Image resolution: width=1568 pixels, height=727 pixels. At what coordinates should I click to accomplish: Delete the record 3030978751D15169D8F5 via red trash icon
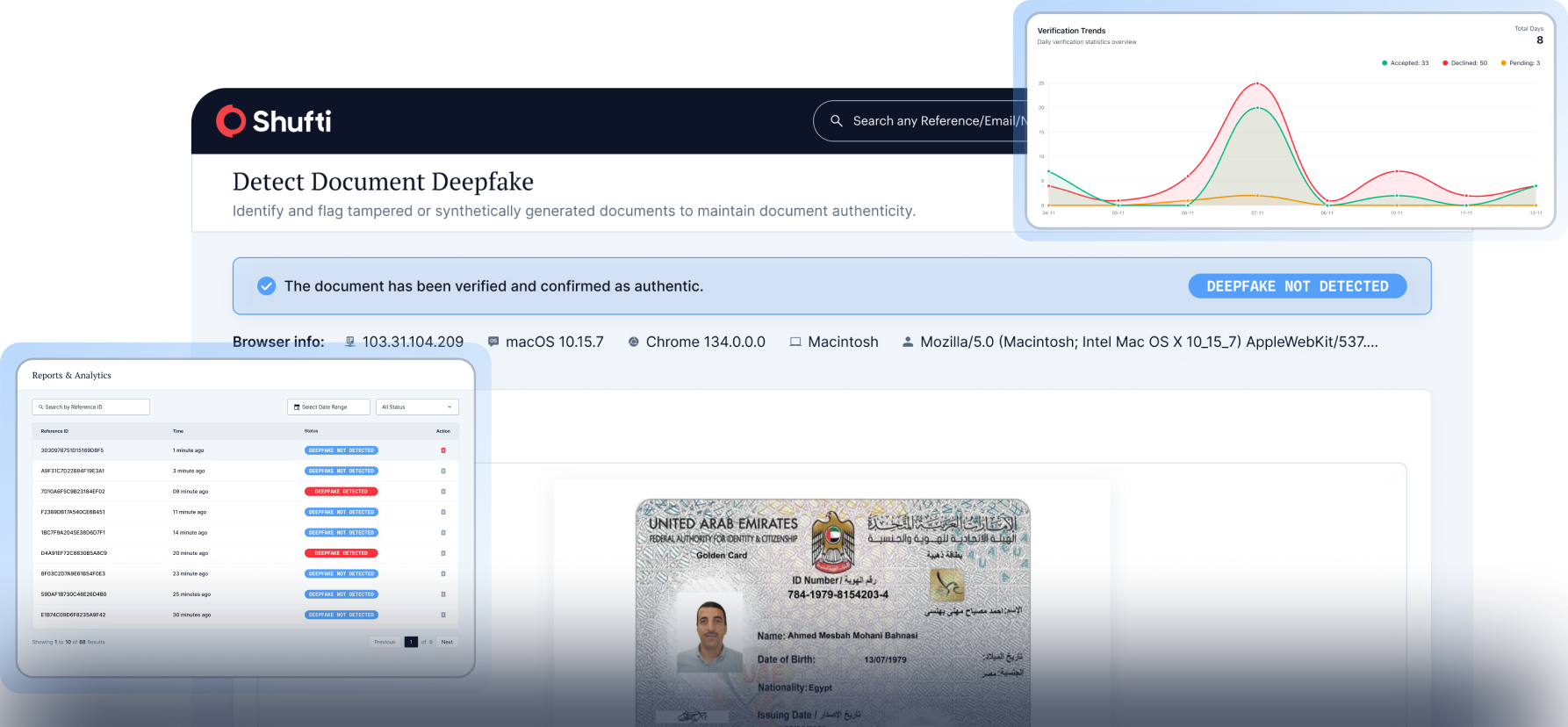click(443, 450)
